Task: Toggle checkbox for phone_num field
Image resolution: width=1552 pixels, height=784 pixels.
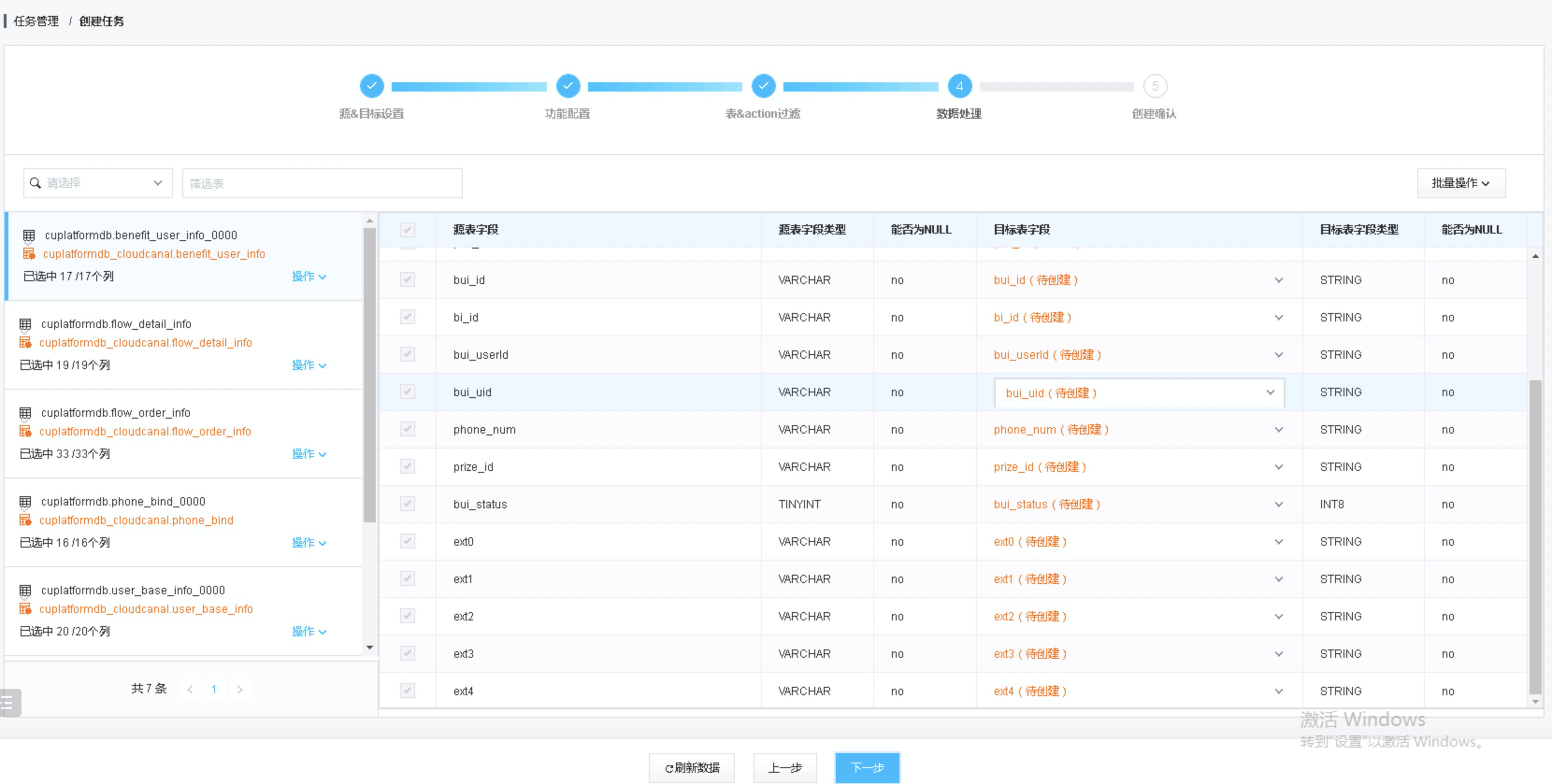Action: 407,429
